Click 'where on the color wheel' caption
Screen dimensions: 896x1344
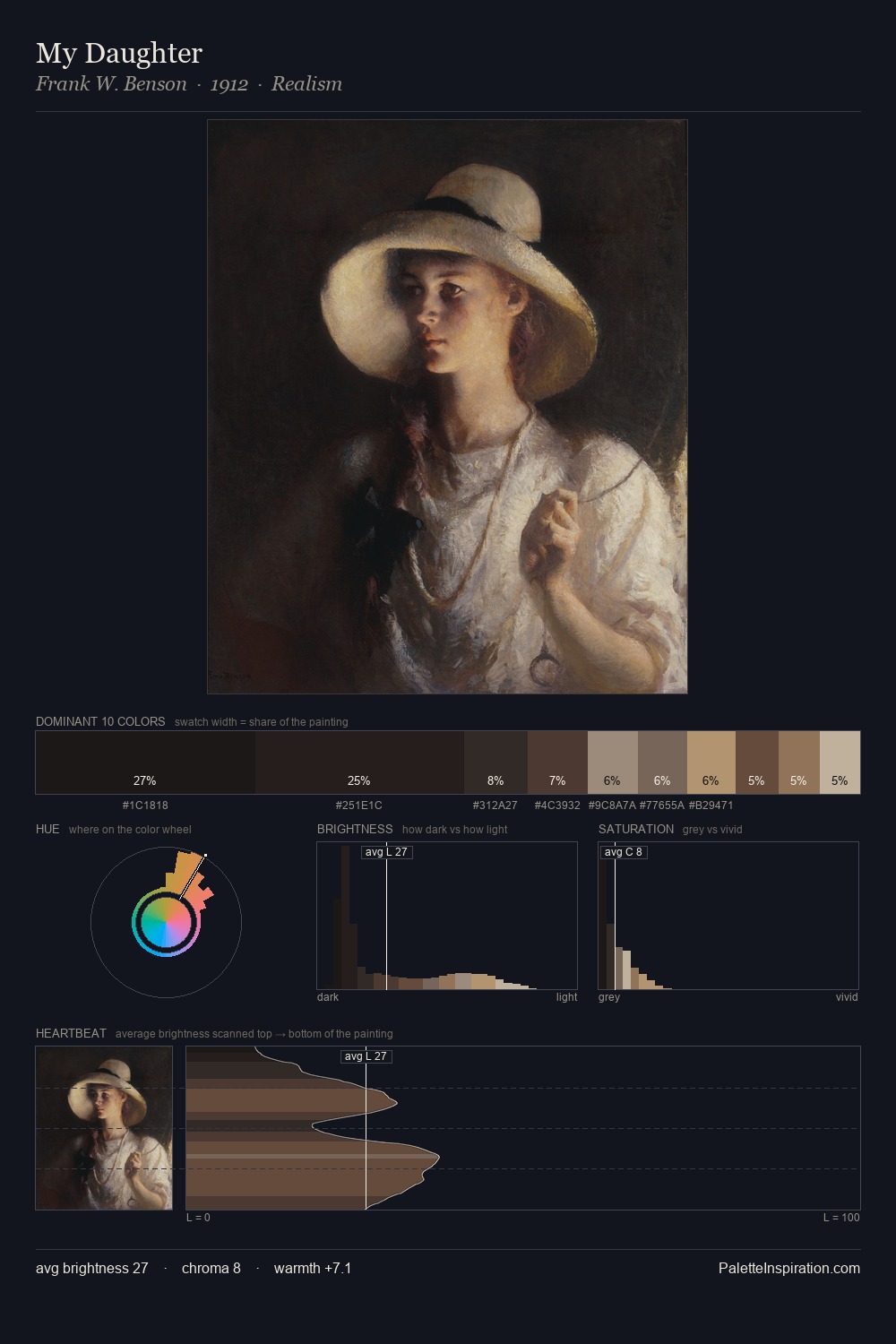130,829
